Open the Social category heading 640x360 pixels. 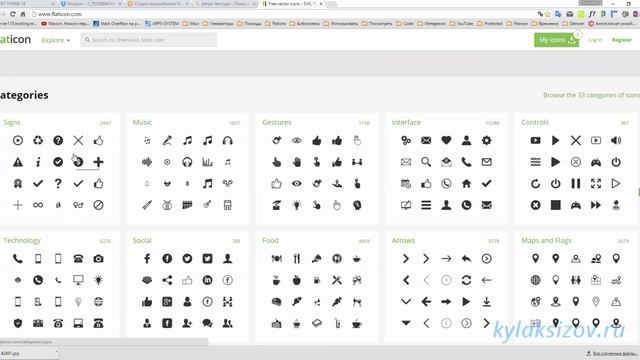point(142,241)
